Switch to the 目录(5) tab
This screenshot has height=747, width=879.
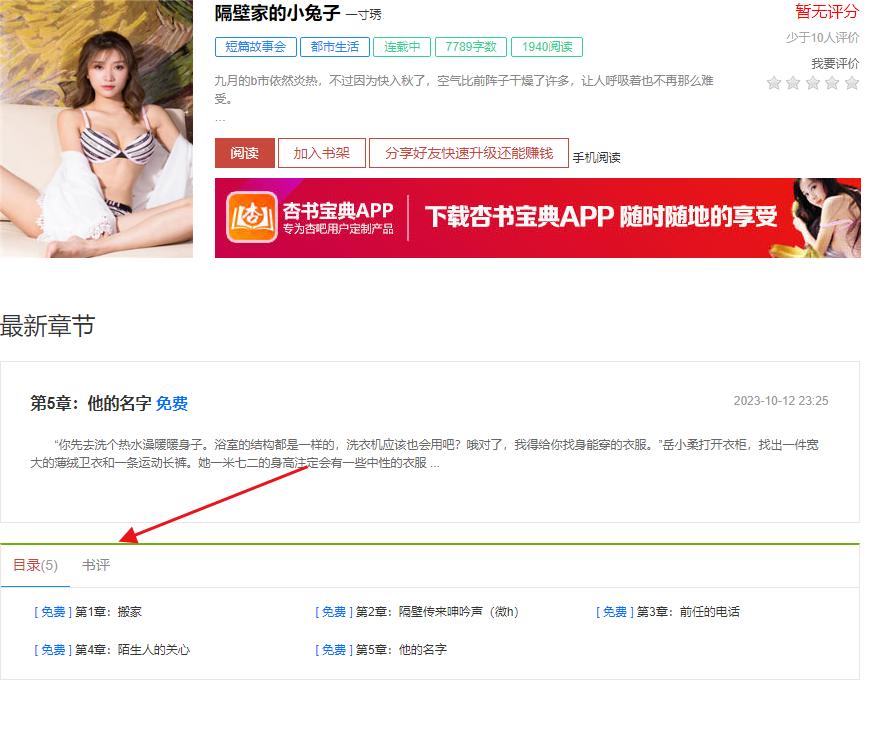35,565
